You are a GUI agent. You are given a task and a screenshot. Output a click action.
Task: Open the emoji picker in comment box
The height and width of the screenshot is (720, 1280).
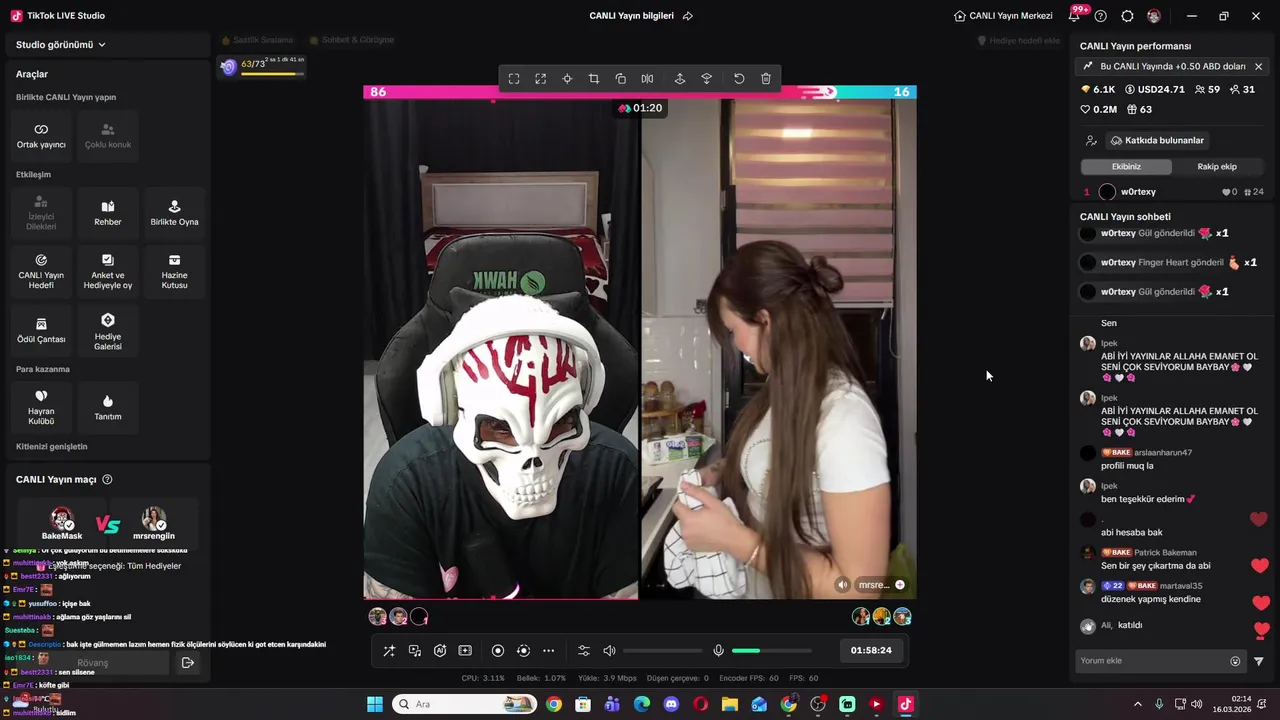point(1235,661)
